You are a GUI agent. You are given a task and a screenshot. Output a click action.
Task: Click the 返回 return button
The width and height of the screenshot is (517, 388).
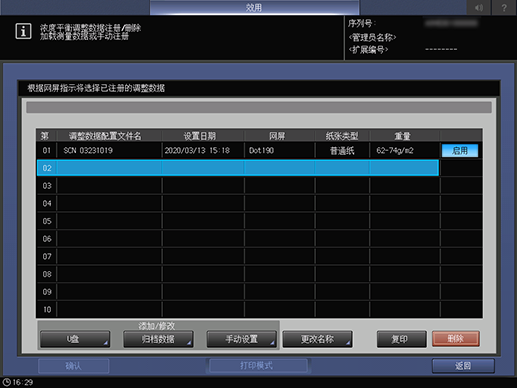coord(463,366)
